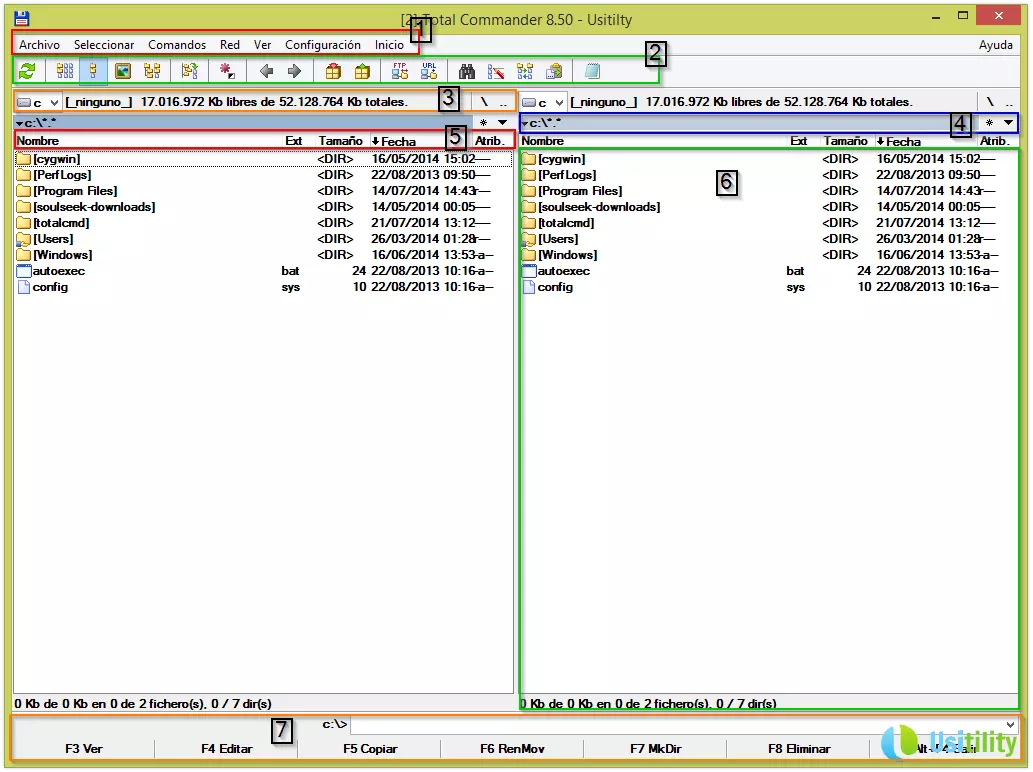The width and height of the screenshot is (1033, 772).
Task: Toggle the brief file list view icon
Action: coord(65,71)
